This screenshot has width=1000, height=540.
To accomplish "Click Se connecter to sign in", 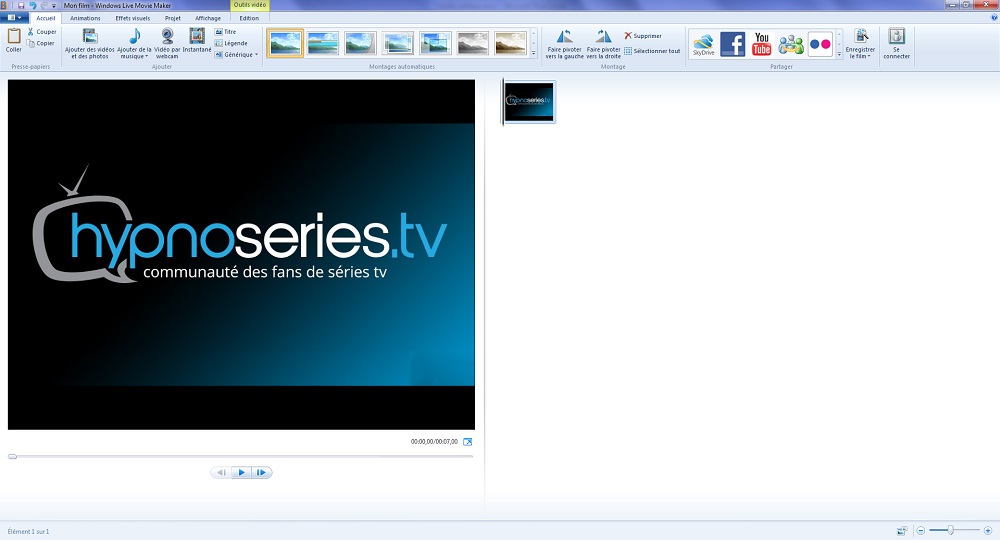I will point(896,43).
